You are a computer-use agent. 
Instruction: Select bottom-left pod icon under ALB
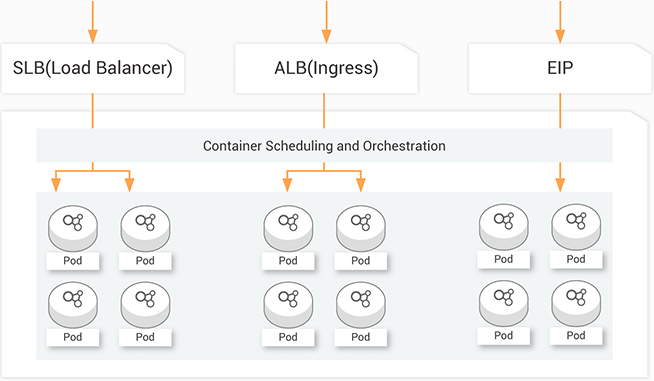[x=288, y=305]
